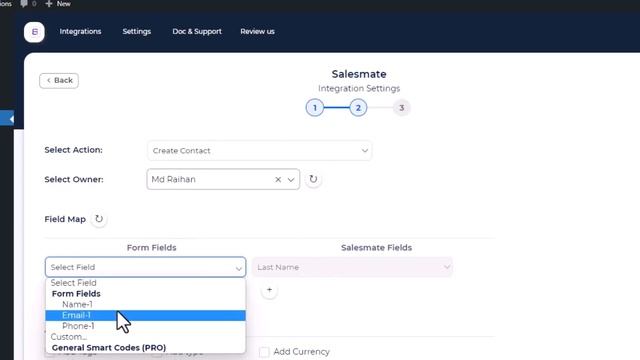Open the Select Owner dropdown chevron

tap(291, 180)
